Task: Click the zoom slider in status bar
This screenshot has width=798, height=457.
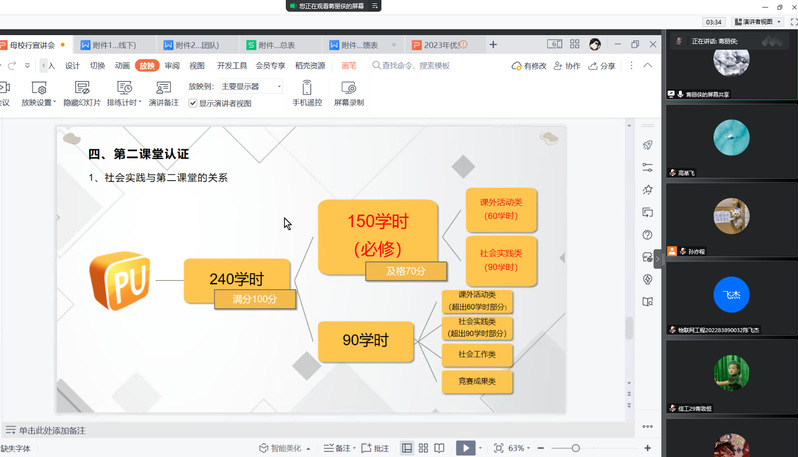Action: click(x=575, y=448)
